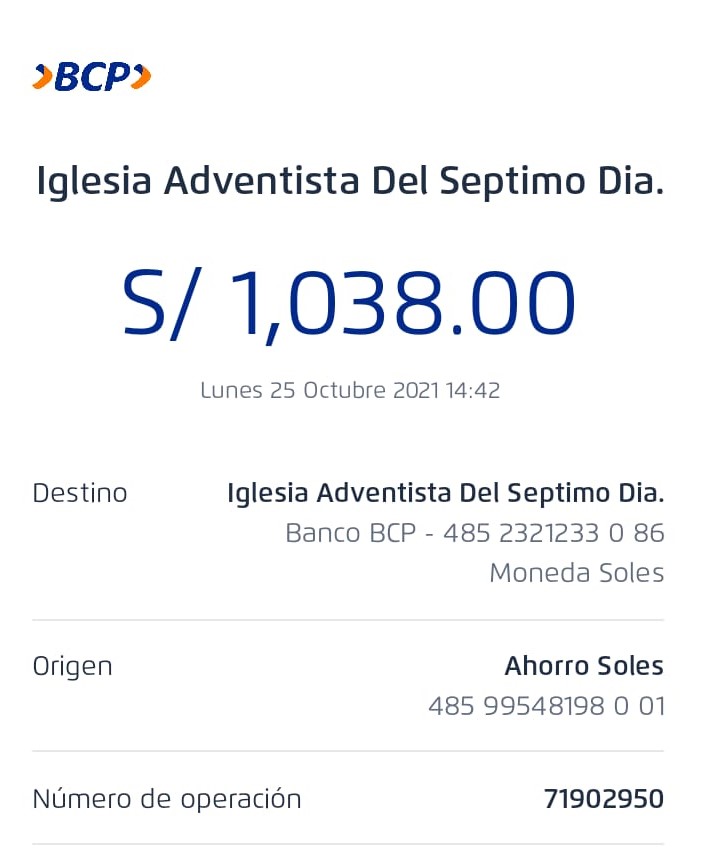
Task: Select operation number 71902950
Action: pos(604,799)
